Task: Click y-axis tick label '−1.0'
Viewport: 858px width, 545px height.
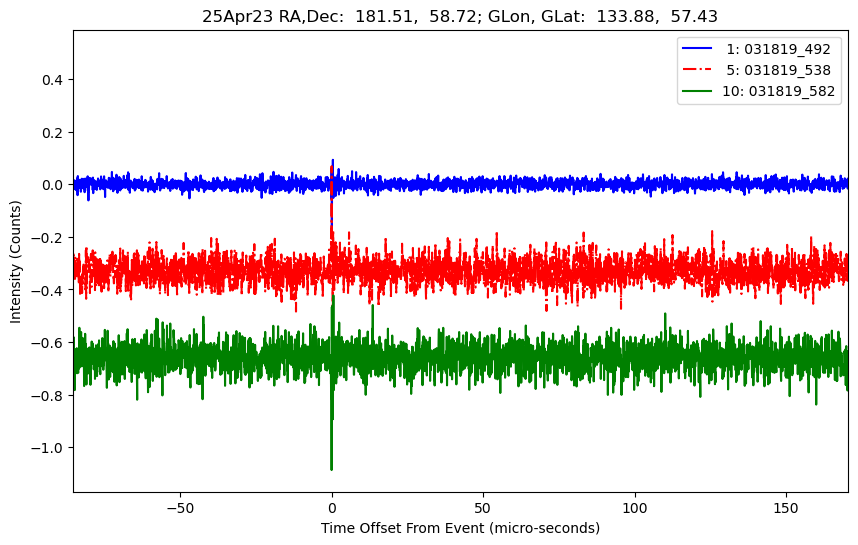Action: [48, 448]
